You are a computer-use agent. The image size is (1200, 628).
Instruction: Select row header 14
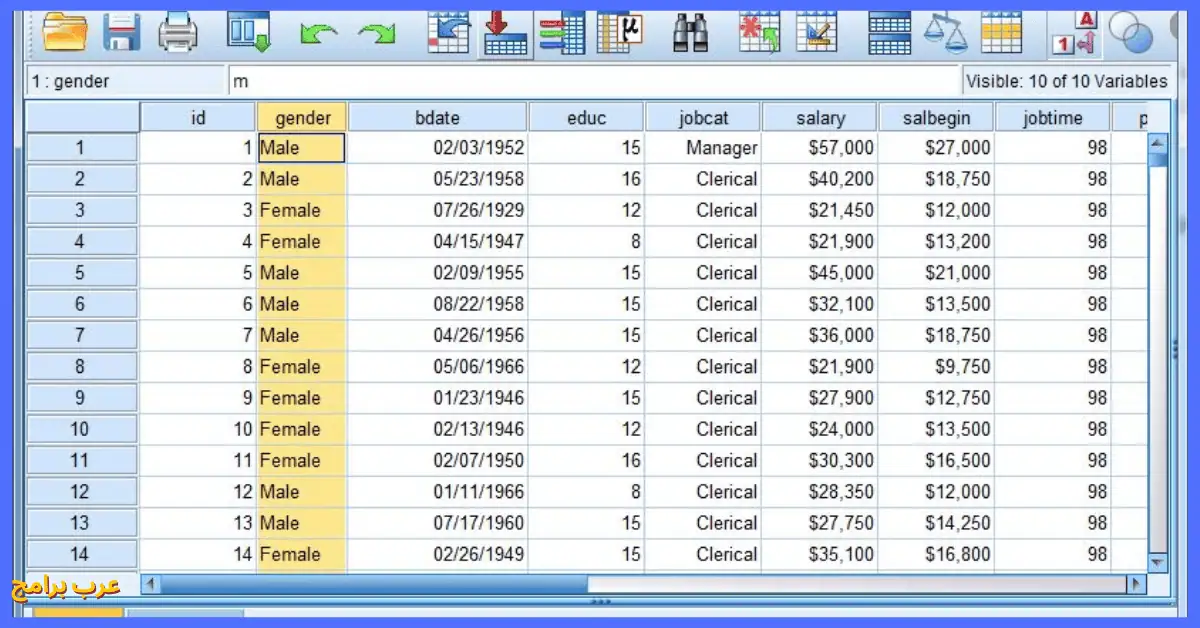tap(81, 554)
